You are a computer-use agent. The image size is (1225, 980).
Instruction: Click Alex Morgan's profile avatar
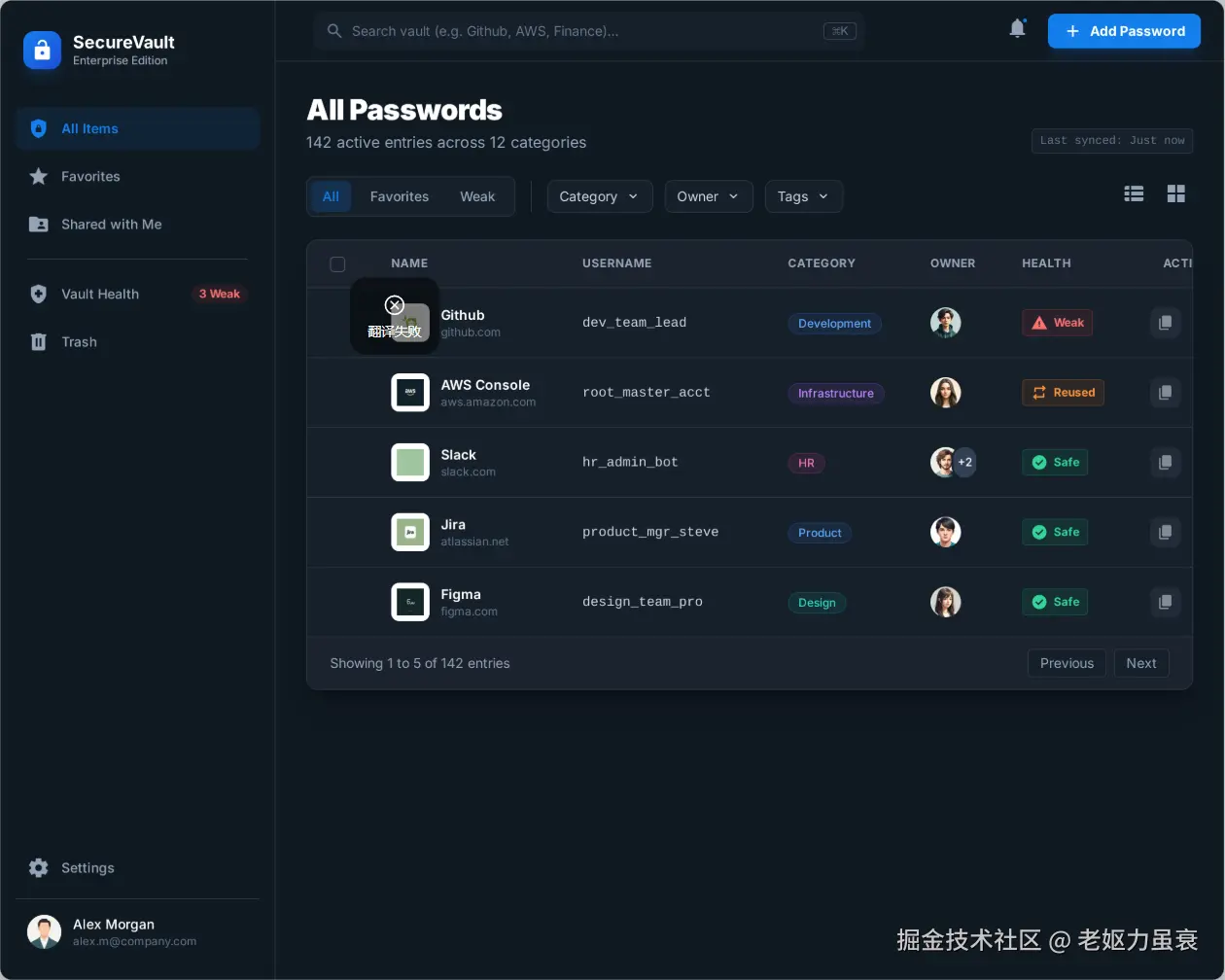[44, 931]
